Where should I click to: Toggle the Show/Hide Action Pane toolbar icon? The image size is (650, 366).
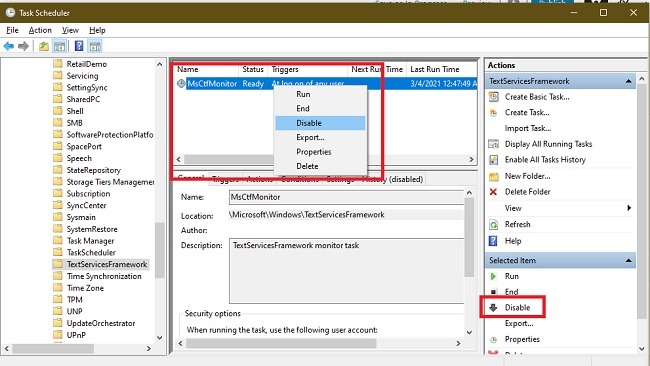(95, 46)
